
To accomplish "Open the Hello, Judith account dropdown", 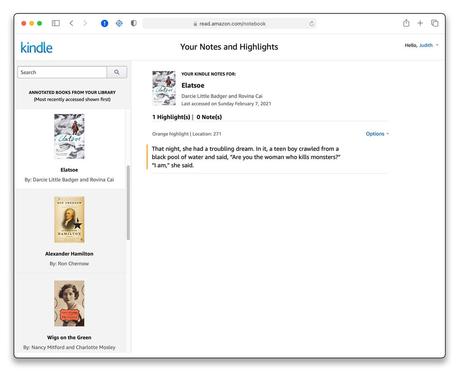I will (x=421, y=45).
